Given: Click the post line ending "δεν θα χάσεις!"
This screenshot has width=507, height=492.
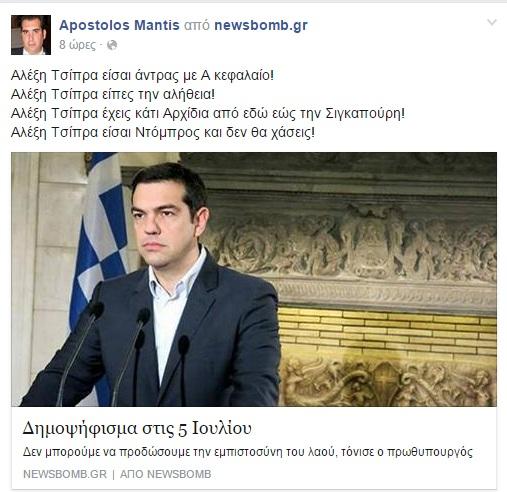Looking at the screenshot, I should pos(163,132).
